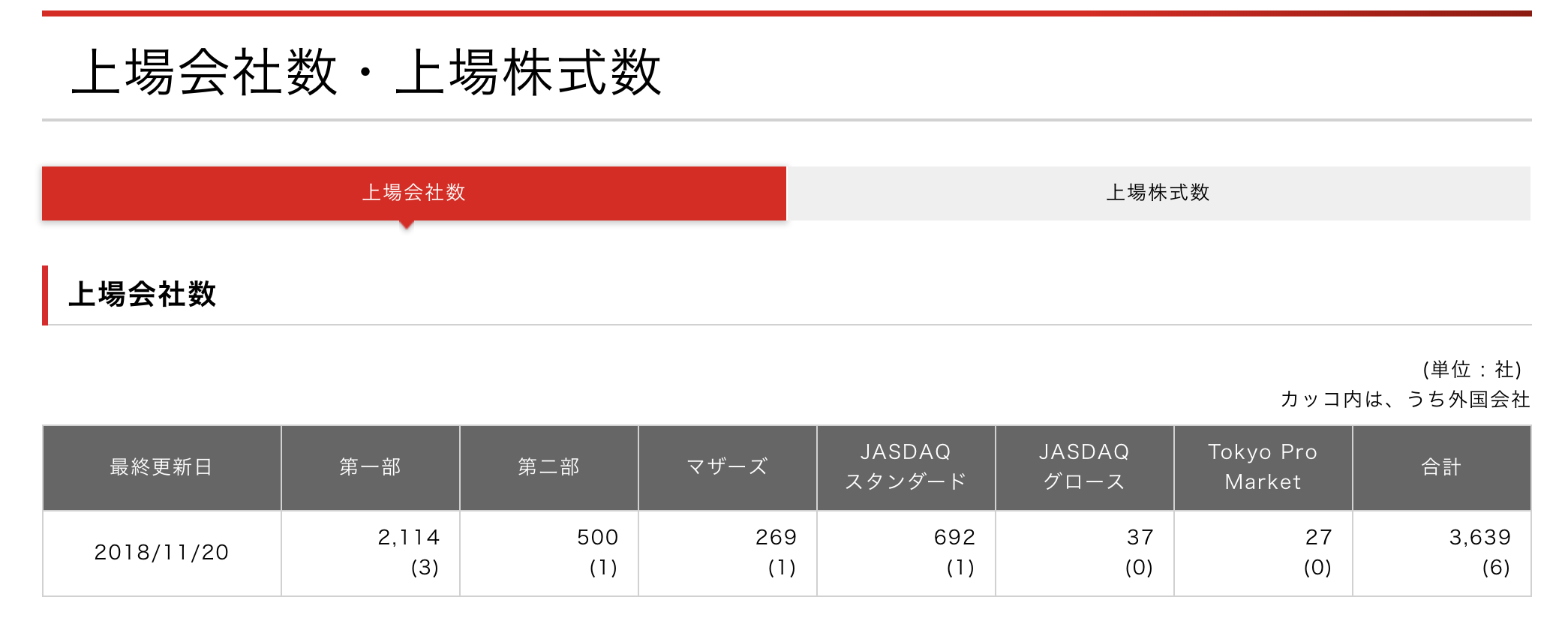Click the JASDAQ グロース column header
1568x621 pixels.
pos(1085,467)
